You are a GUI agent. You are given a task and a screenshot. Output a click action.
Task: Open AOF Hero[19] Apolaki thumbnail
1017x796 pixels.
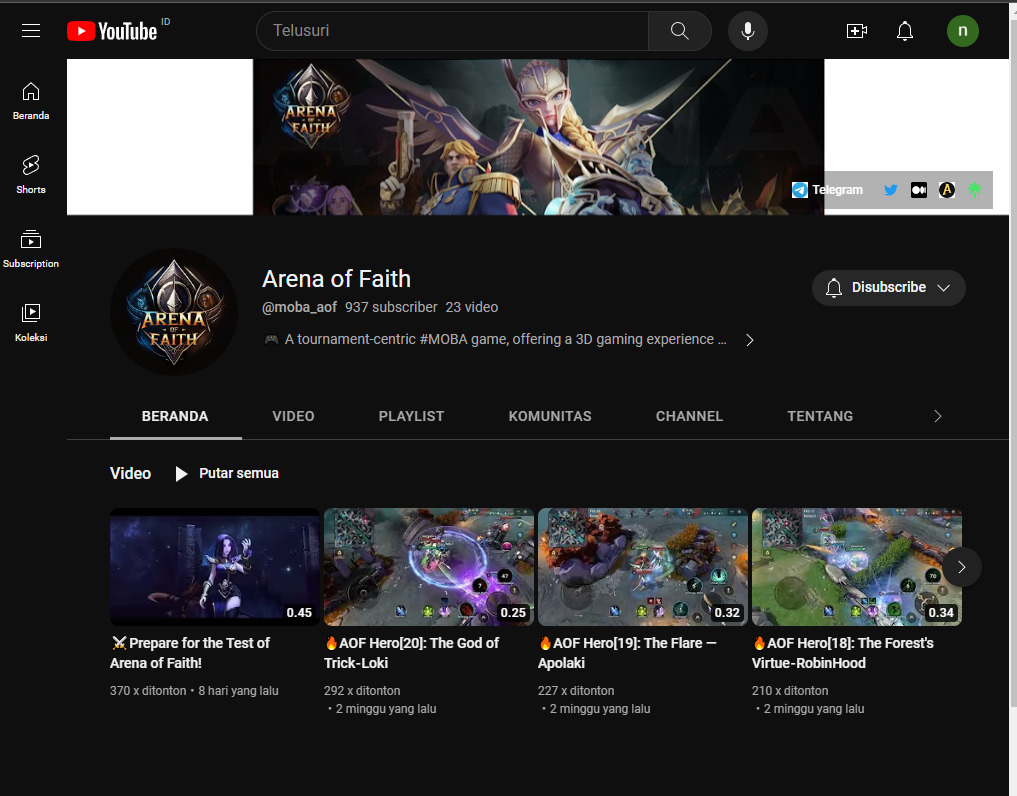point(643,567)
